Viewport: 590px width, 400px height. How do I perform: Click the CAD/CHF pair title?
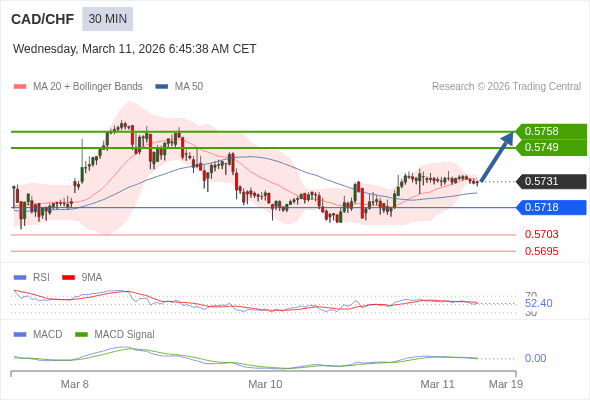tap(43, 19)
